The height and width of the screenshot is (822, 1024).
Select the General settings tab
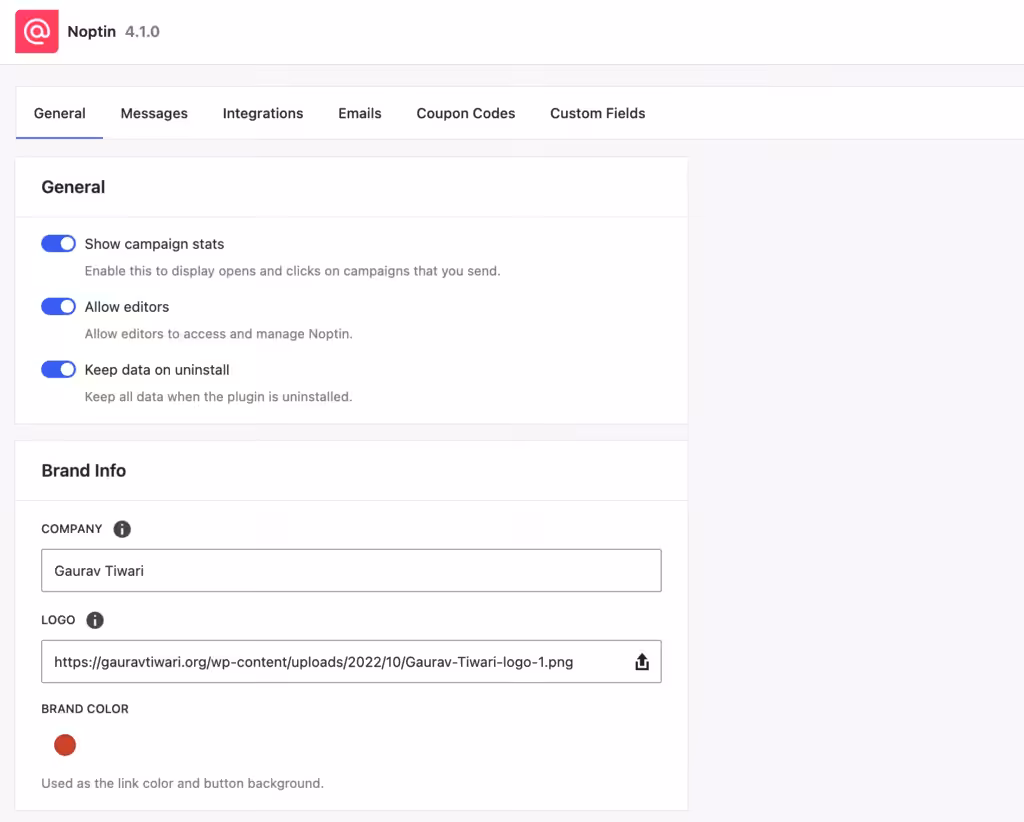click(59, 113)
